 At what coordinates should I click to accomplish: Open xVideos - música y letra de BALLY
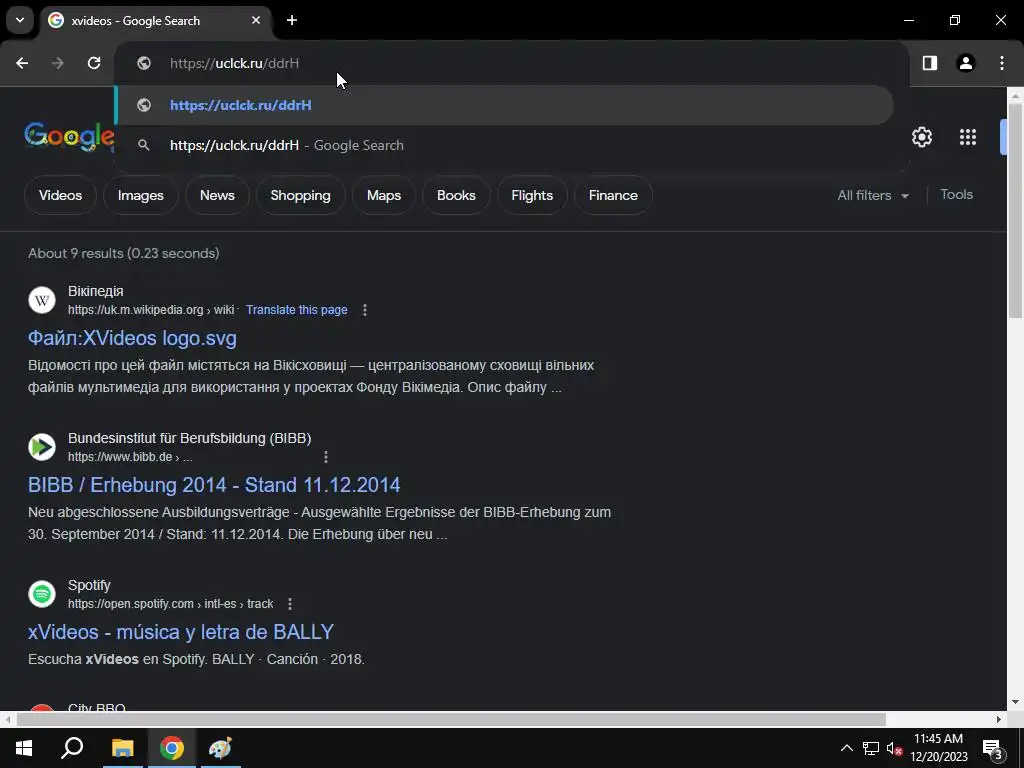[x=181, y=632]
